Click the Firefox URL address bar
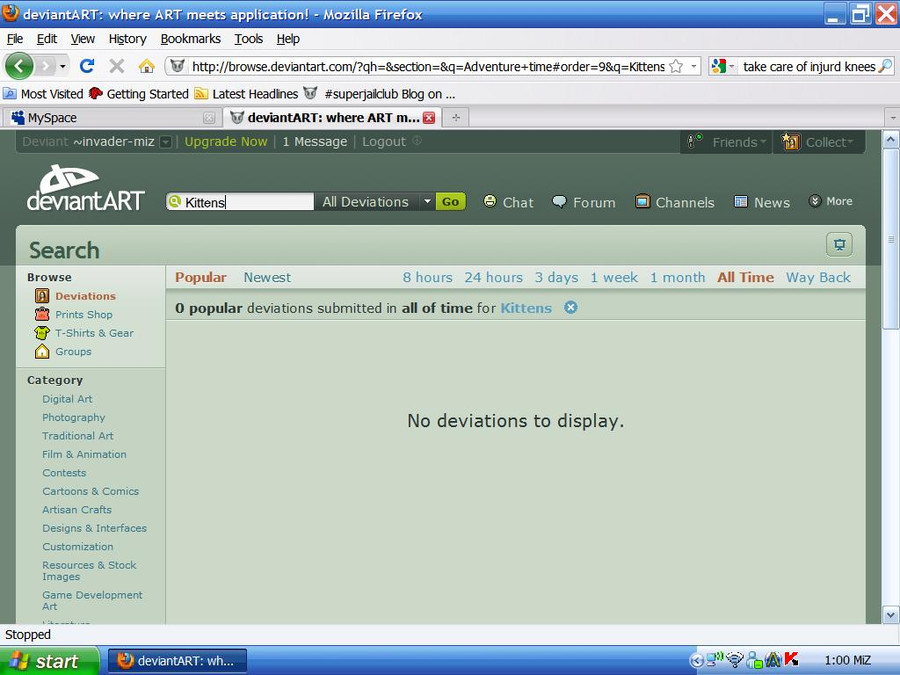The height and width of the screenshot is (675, 900). tap(428, 67)
